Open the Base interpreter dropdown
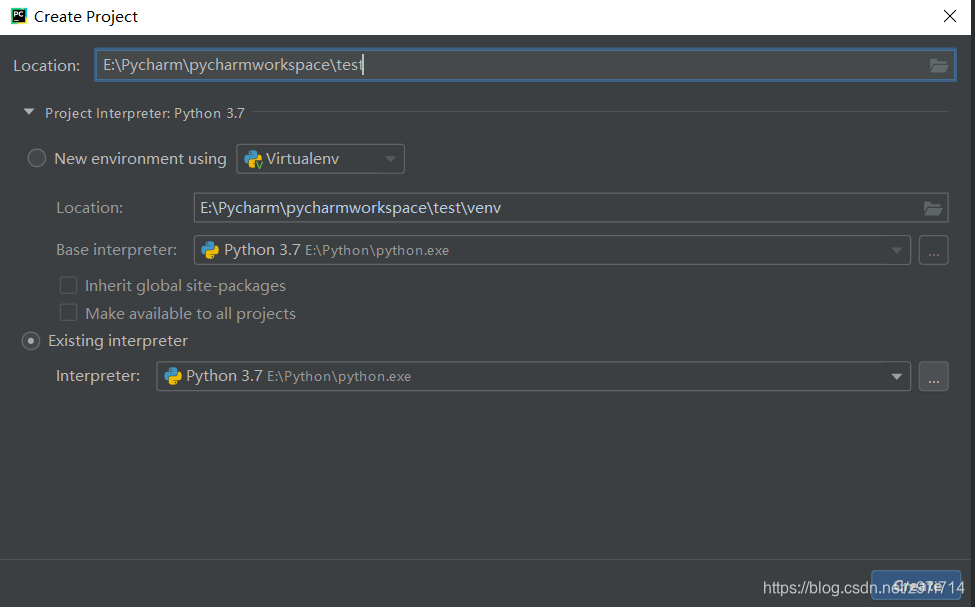Screen dimensions: 975x607 coord(552,250)
